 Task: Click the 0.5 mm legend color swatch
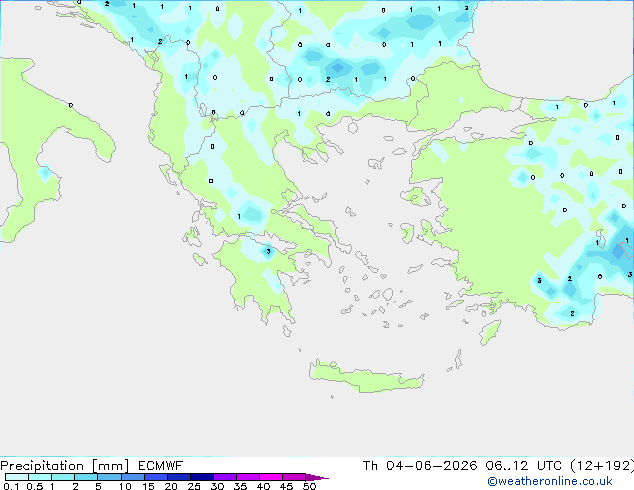point(40,477)
